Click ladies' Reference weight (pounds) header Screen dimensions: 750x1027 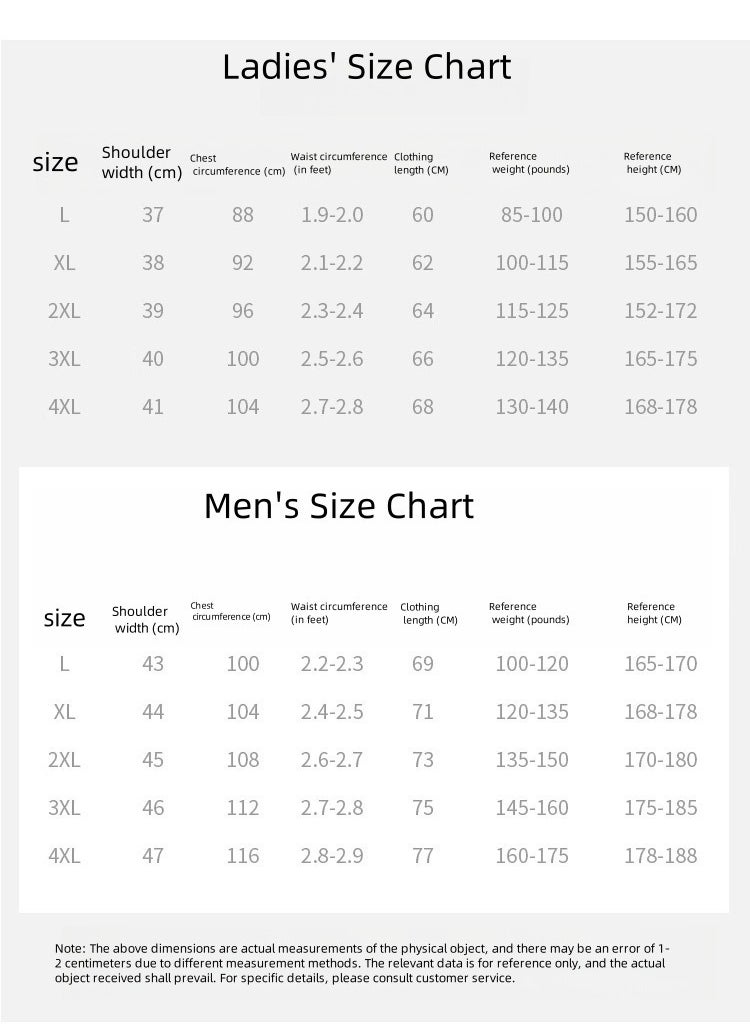point(529,162)
